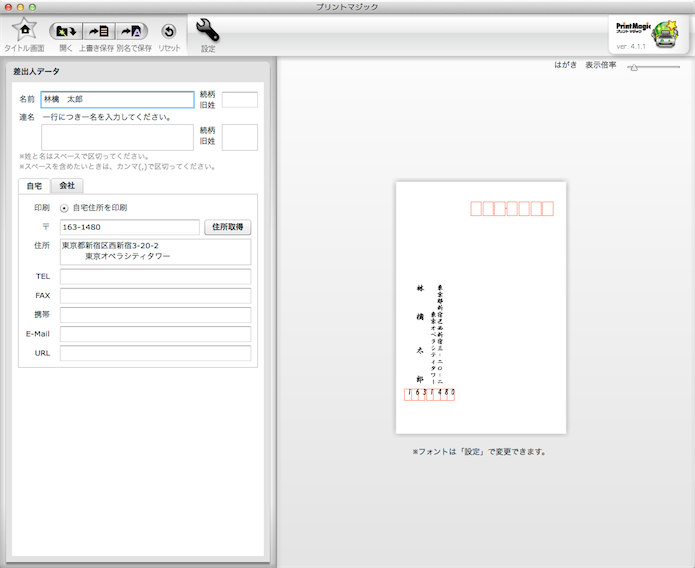Click the URL input field
695x568 pixels.
click(x=155, y=353)
